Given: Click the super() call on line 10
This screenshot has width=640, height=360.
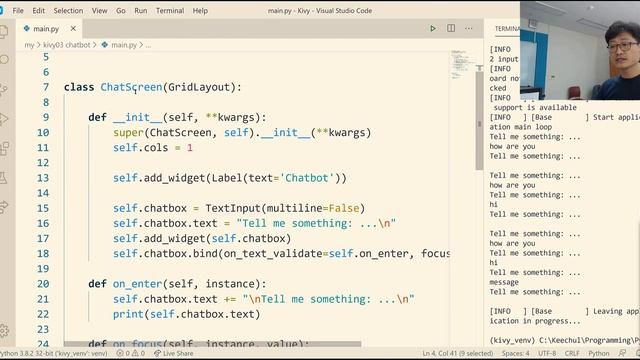Looking at the screenshot, I should (242, 133).
